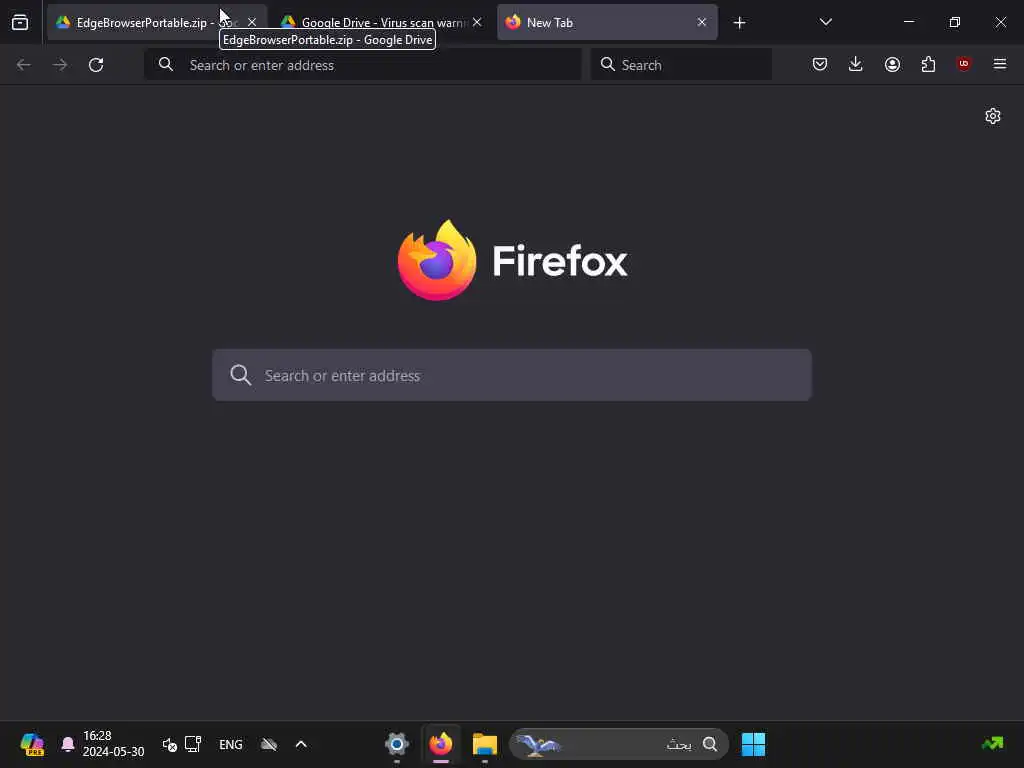Personalize new tab with gear icon
The image size is (1024, 768).
tap(993, 116)
